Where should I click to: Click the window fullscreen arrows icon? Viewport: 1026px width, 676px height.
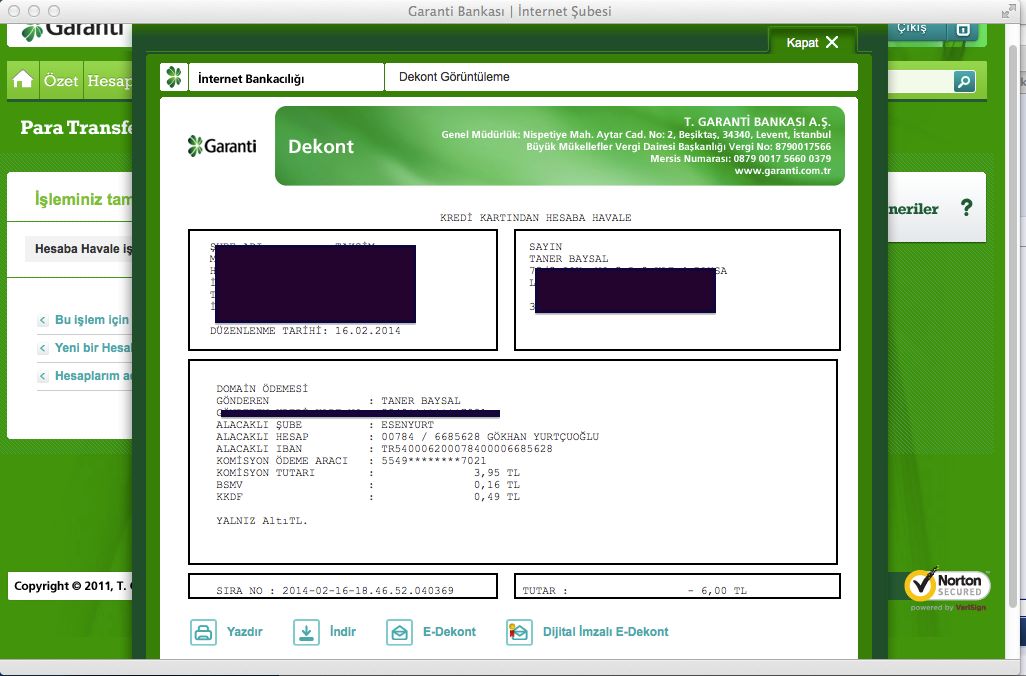coord(1008,11)
